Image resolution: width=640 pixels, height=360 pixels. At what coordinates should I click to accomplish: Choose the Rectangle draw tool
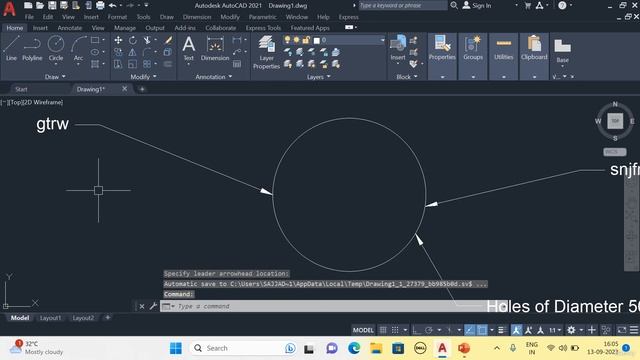pos(95,40)
